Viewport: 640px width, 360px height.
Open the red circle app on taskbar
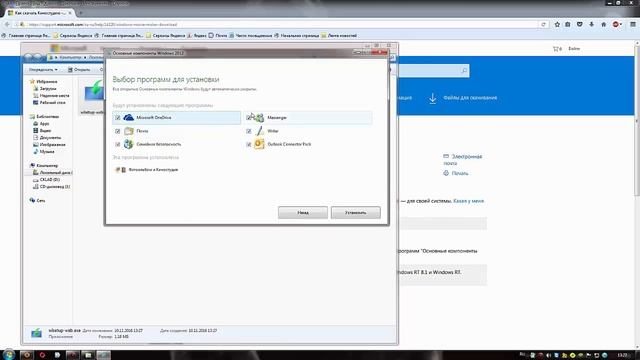tap(42, 355)
